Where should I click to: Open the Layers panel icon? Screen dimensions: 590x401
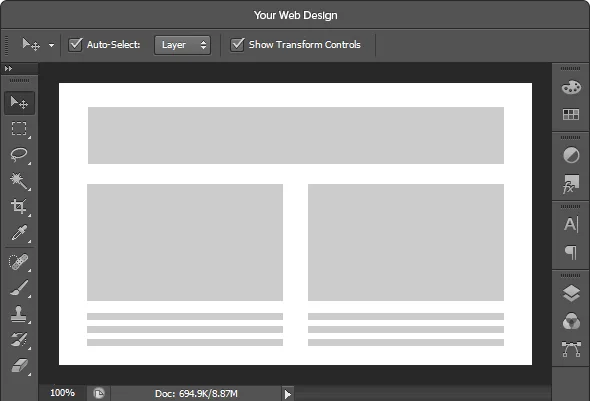point(571,293)
